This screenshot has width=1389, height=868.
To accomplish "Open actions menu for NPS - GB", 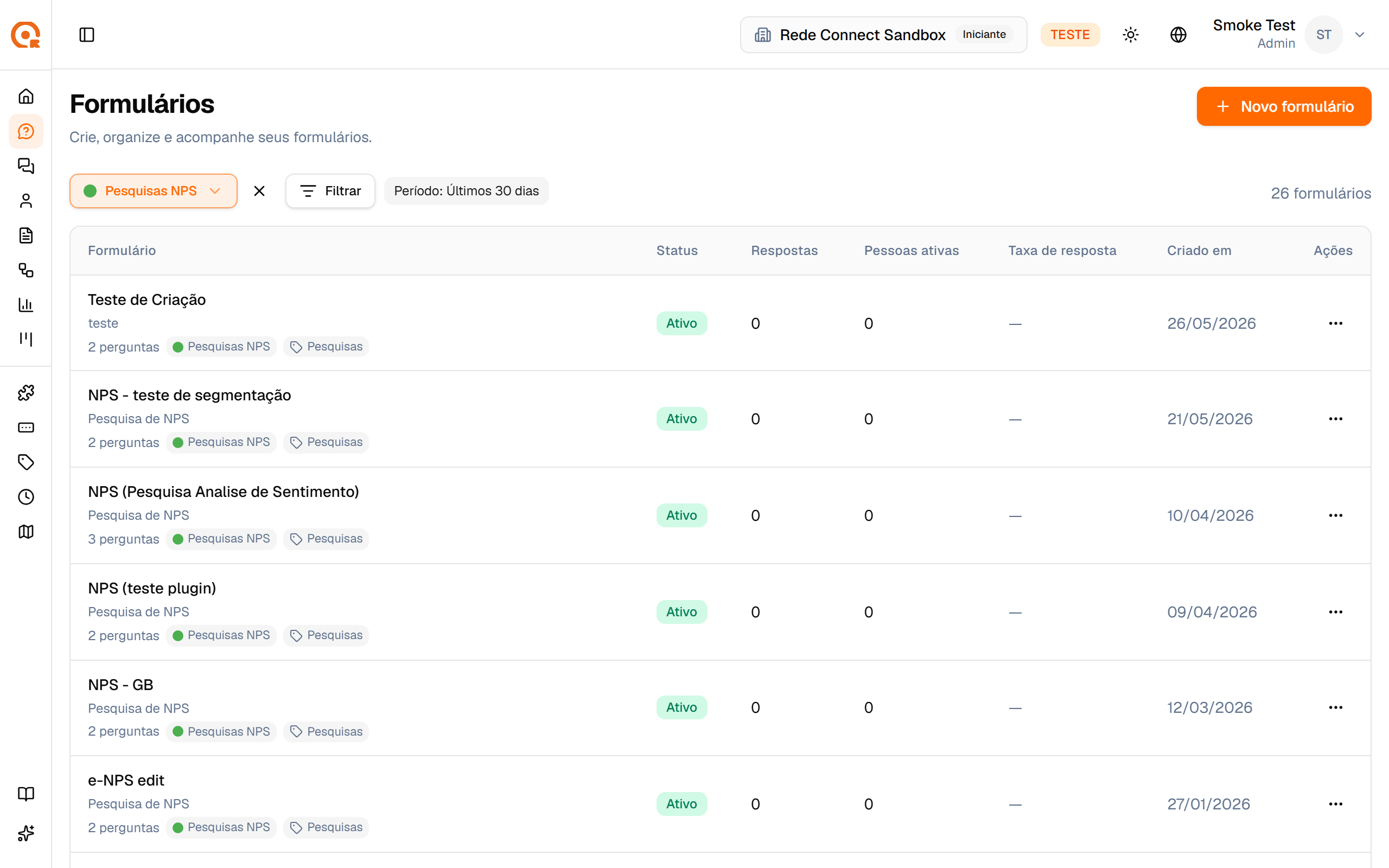I will [1336, 707].
